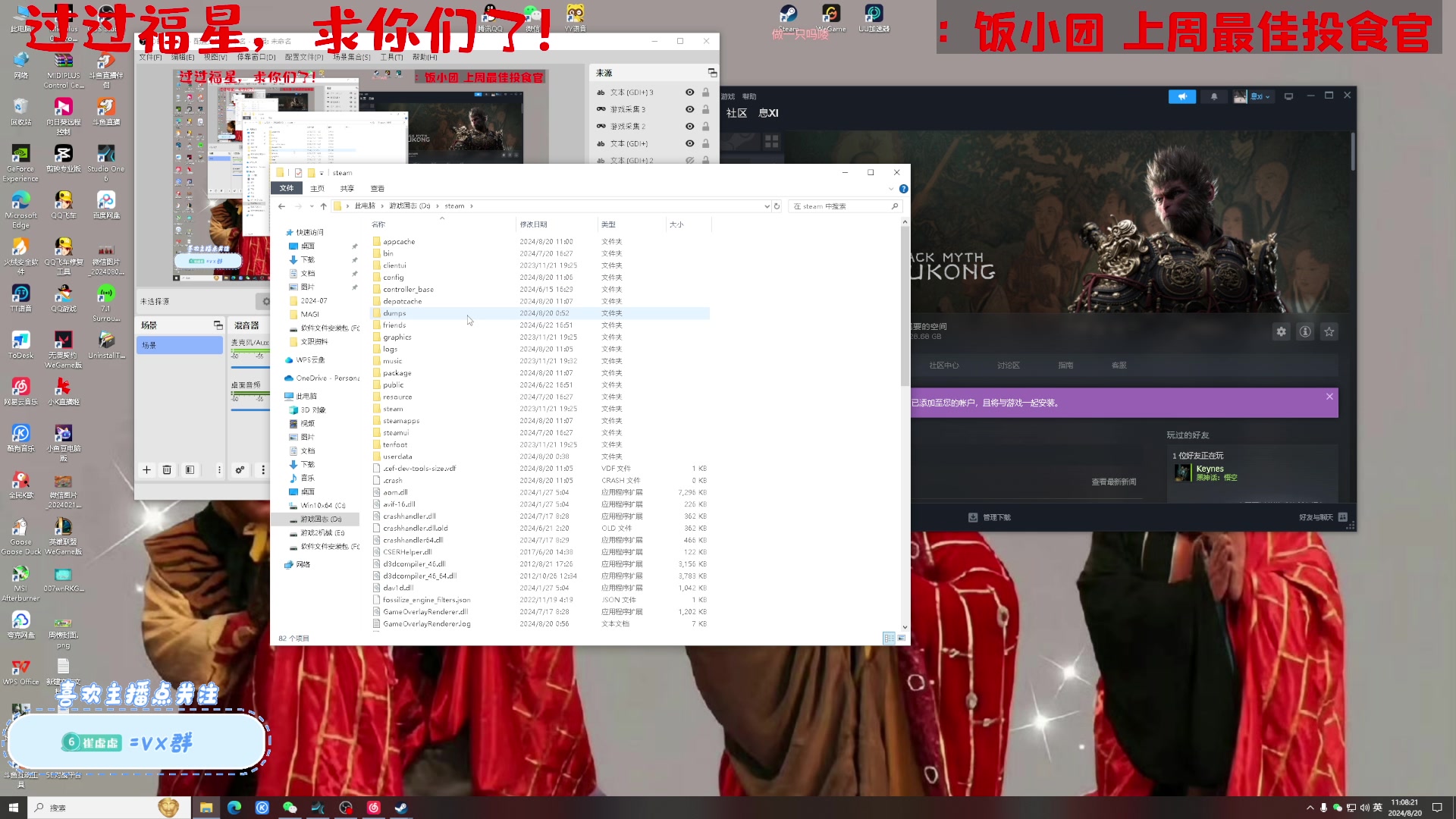This screenshot has width=1456, height=819.
Task: Open WeChat from the taskbar
Action: pyautogui.click(x=290, y=808)
